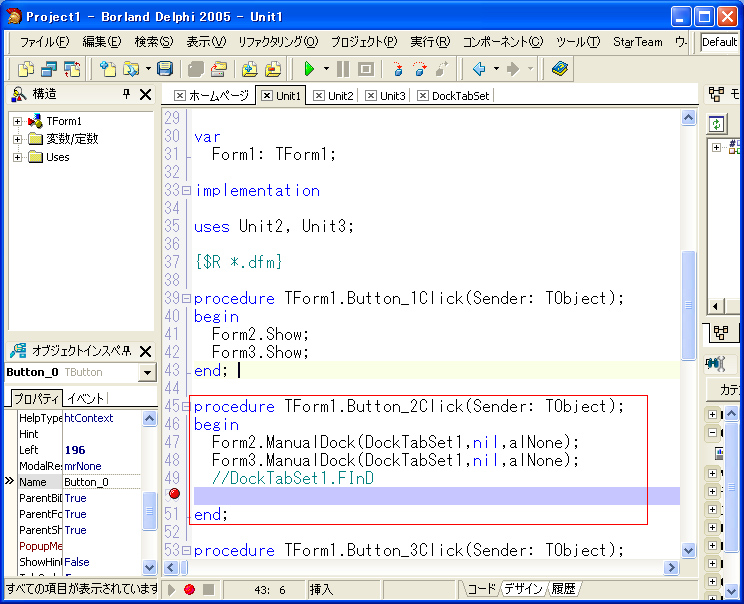744x604 pixels.
Task: Open the 実行(R) menu
Action: click(430, 42)
